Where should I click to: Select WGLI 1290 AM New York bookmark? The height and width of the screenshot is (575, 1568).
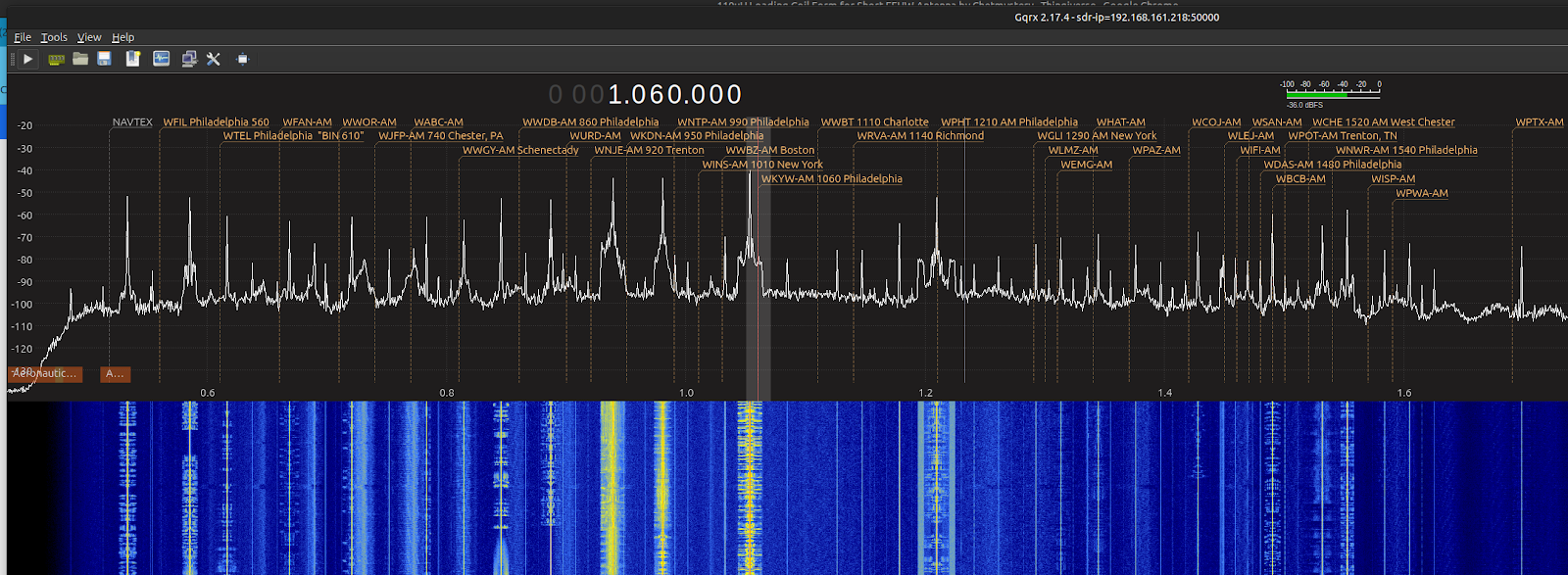tap(1097, 136)
